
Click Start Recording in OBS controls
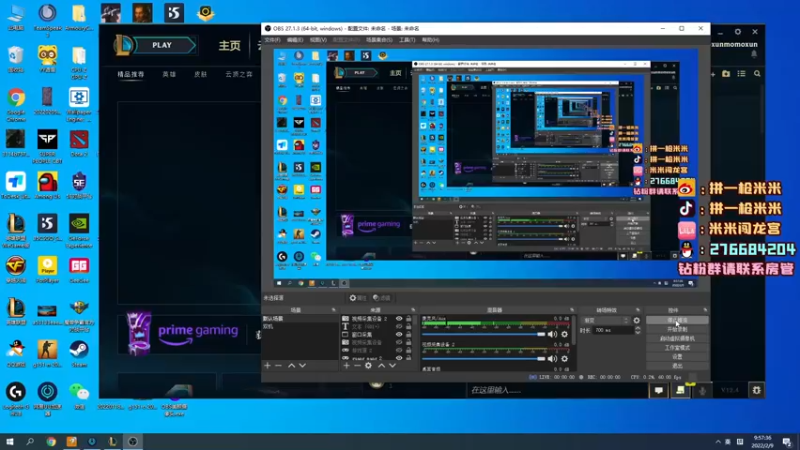point(677,329)
